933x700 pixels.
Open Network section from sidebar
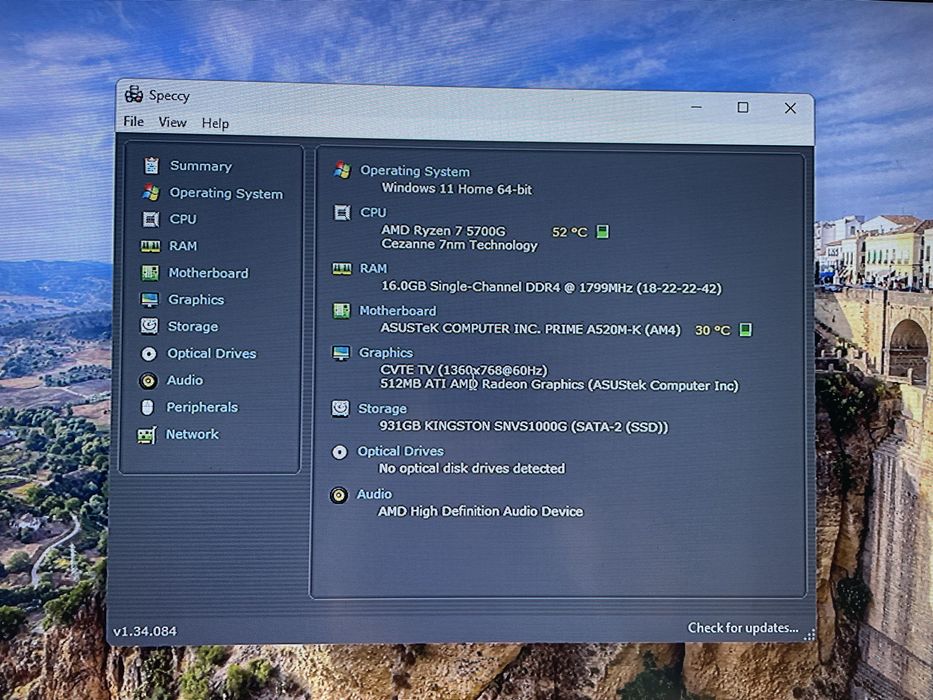pos(192,434)
